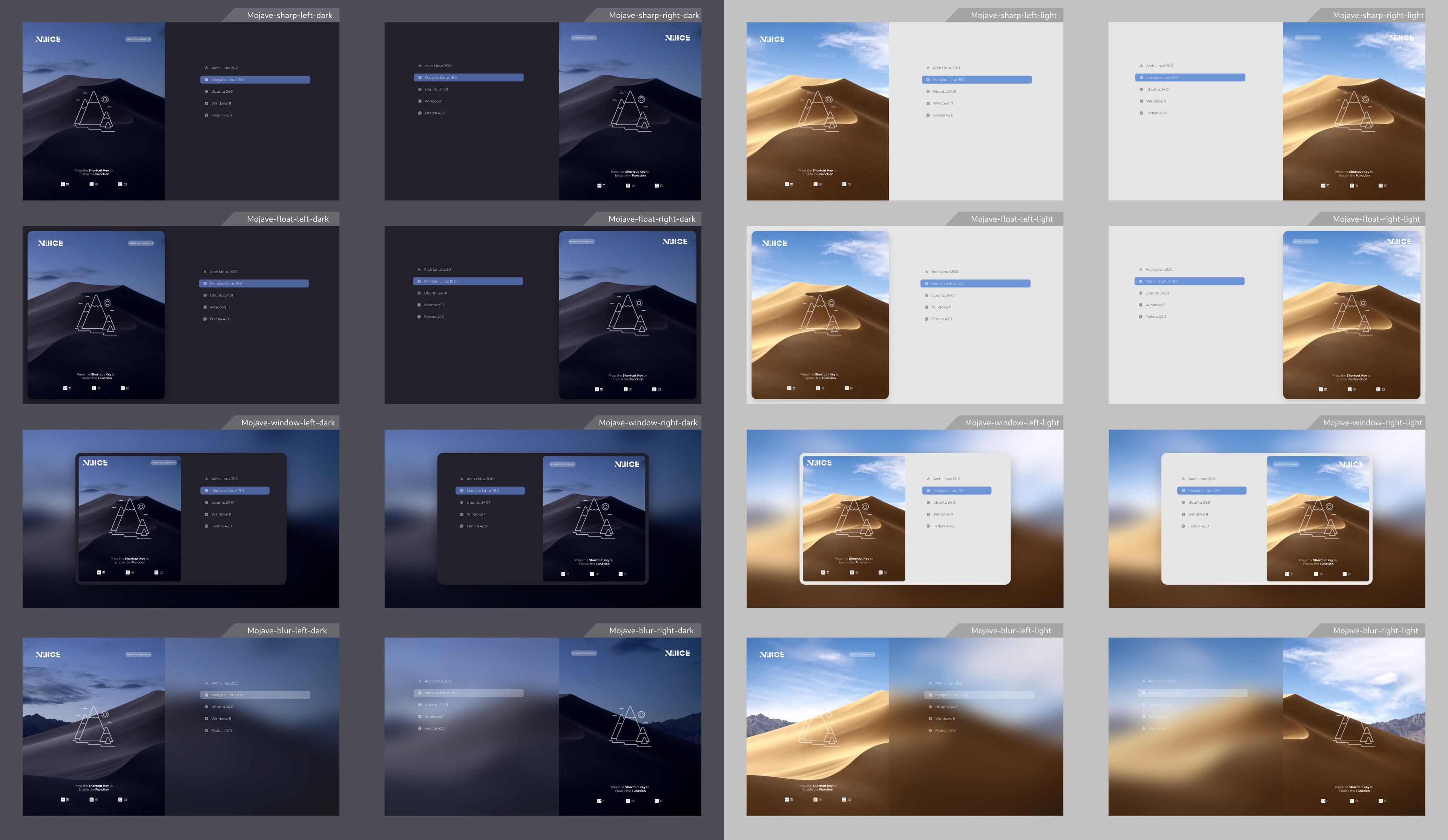Click the NIICE logo in Mojave-window-left-dark preview
Viewport: 1448px width, 840px height.
click(95, 463)
